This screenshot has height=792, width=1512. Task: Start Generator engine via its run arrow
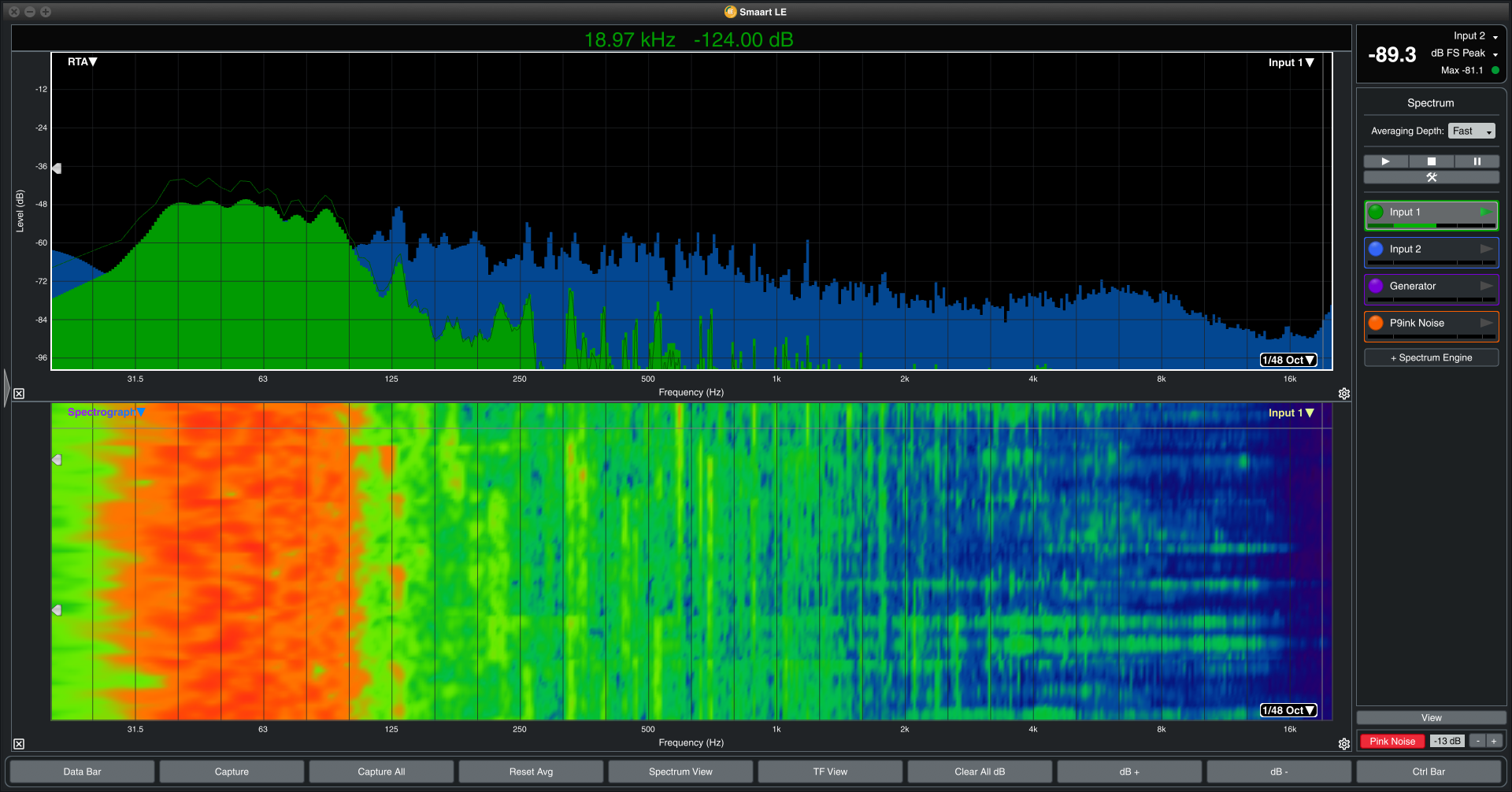[x=1486, y=286]
